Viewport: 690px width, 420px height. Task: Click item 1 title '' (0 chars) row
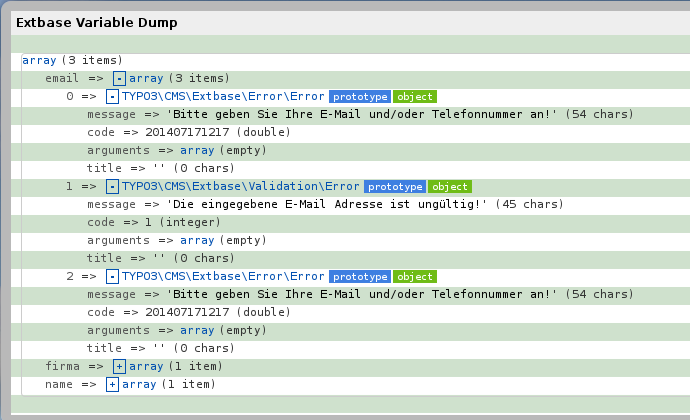tap(161, 258)
